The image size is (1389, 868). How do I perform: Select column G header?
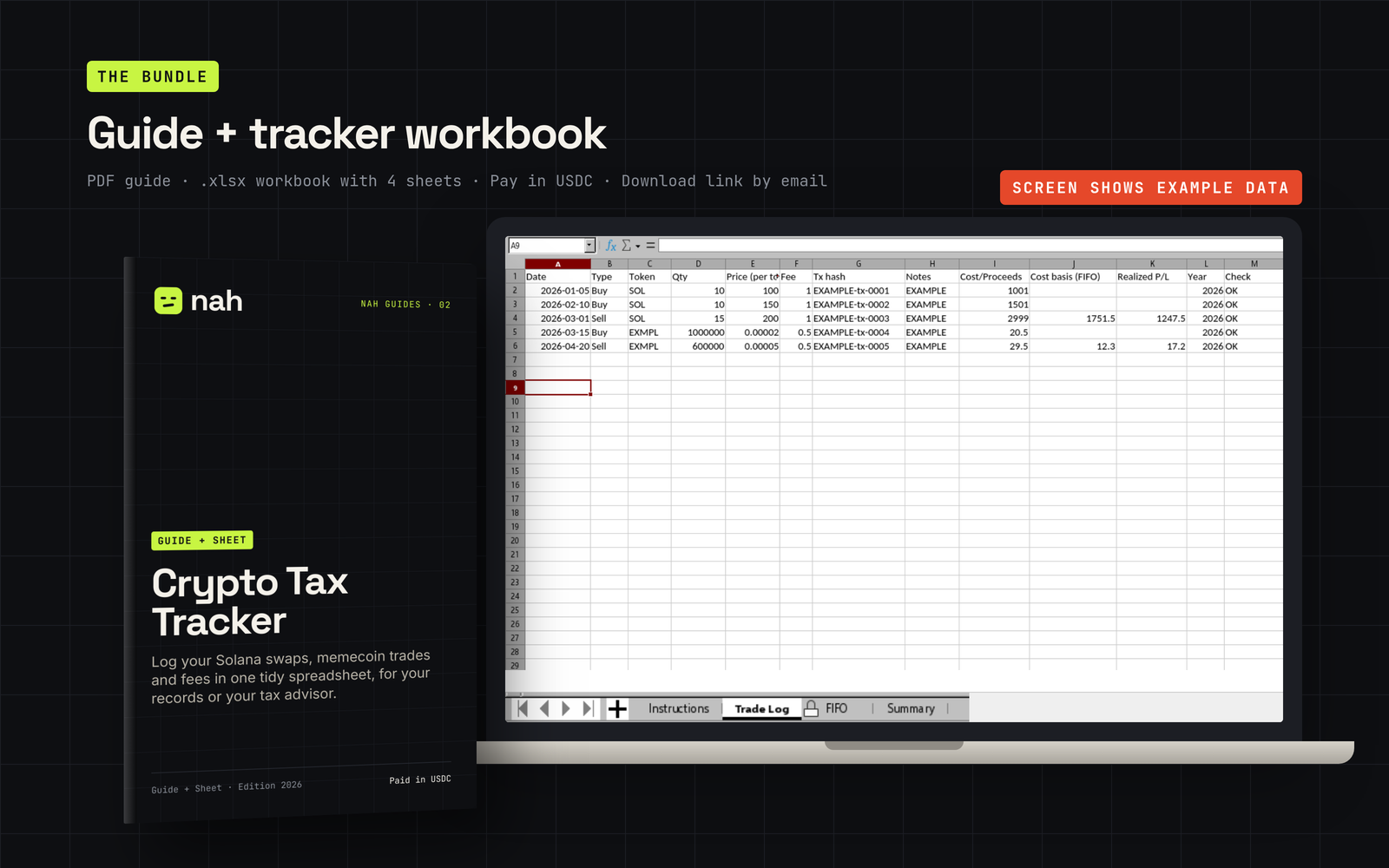[x=859, y=264]
